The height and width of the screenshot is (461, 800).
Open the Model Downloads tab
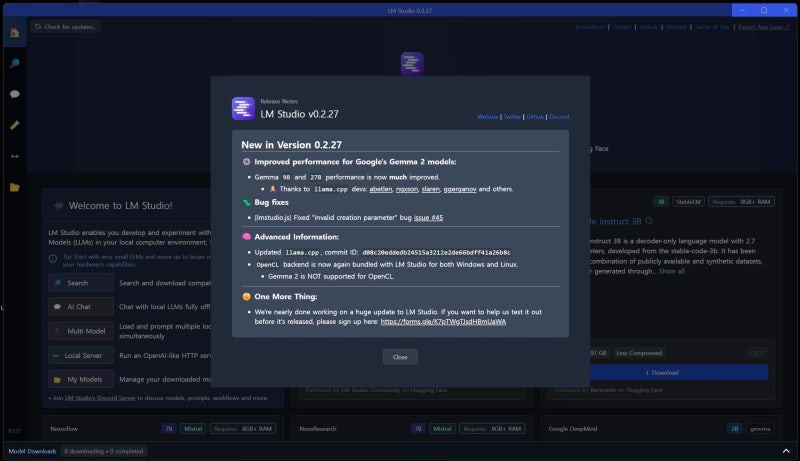click(x=32, y=451)
